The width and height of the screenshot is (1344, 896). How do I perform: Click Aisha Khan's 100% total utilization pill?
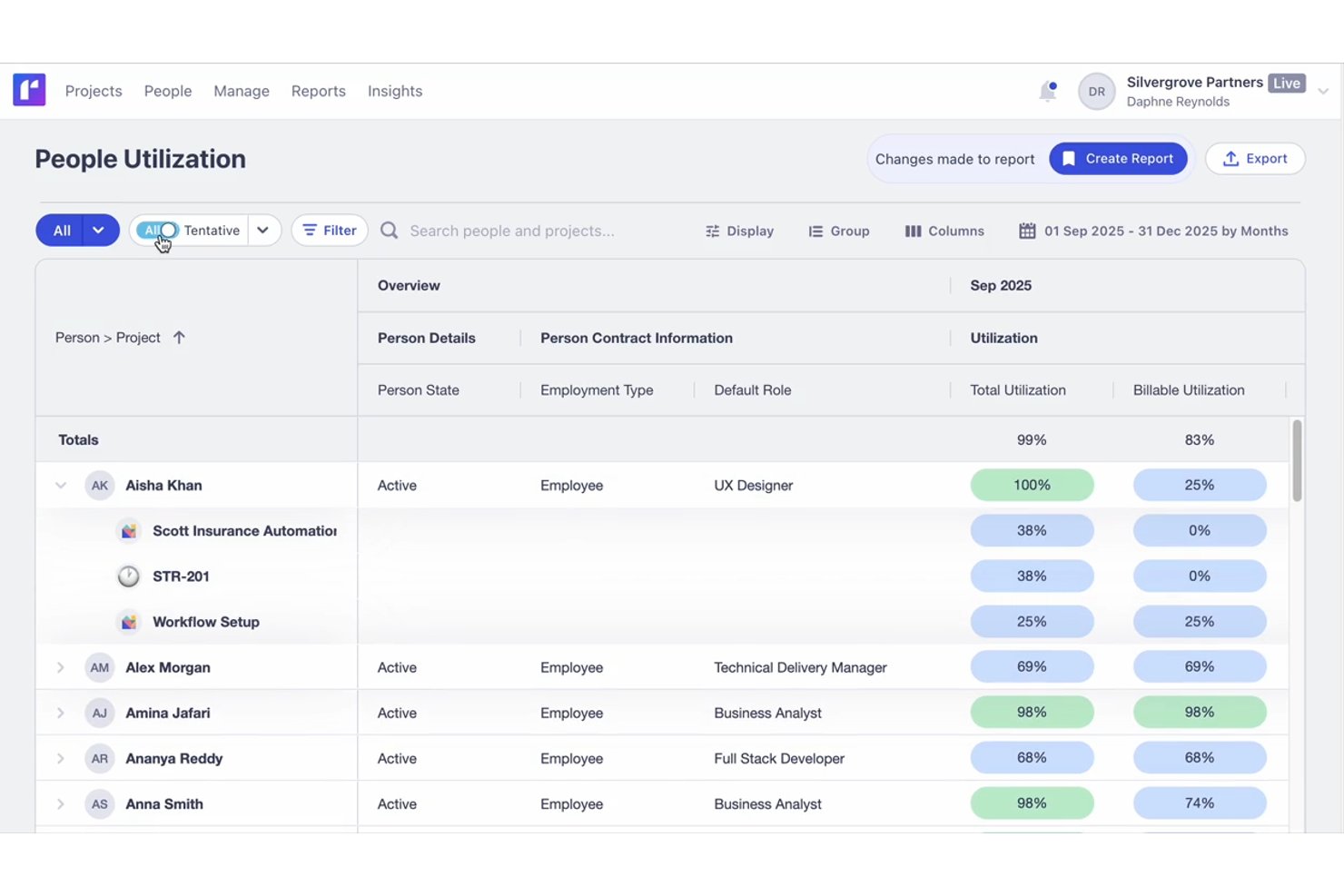pyautogui.click(x=1032, y=485)
